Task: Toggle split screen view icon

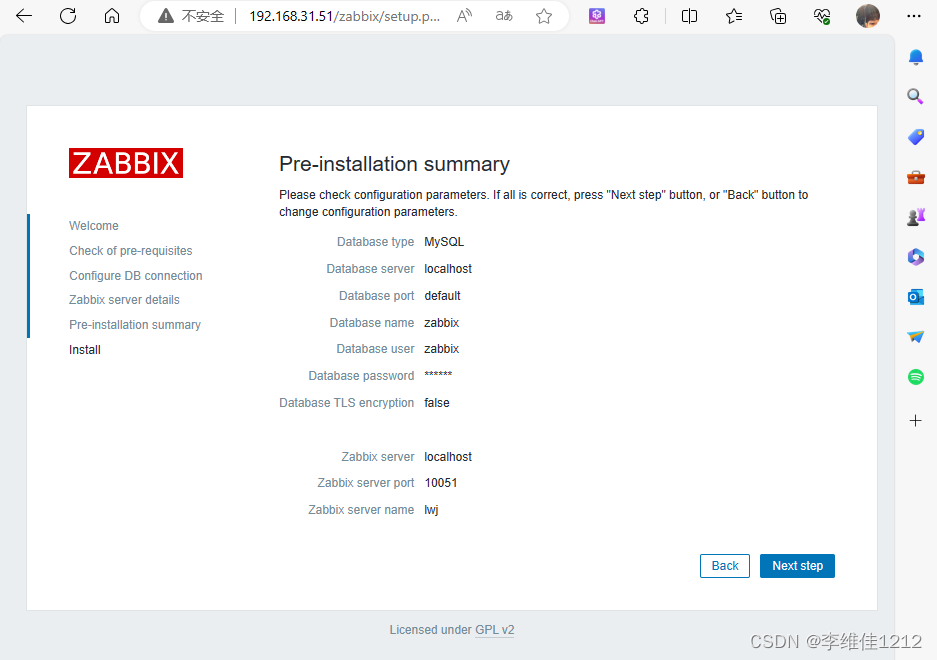Action: point(689,16)
